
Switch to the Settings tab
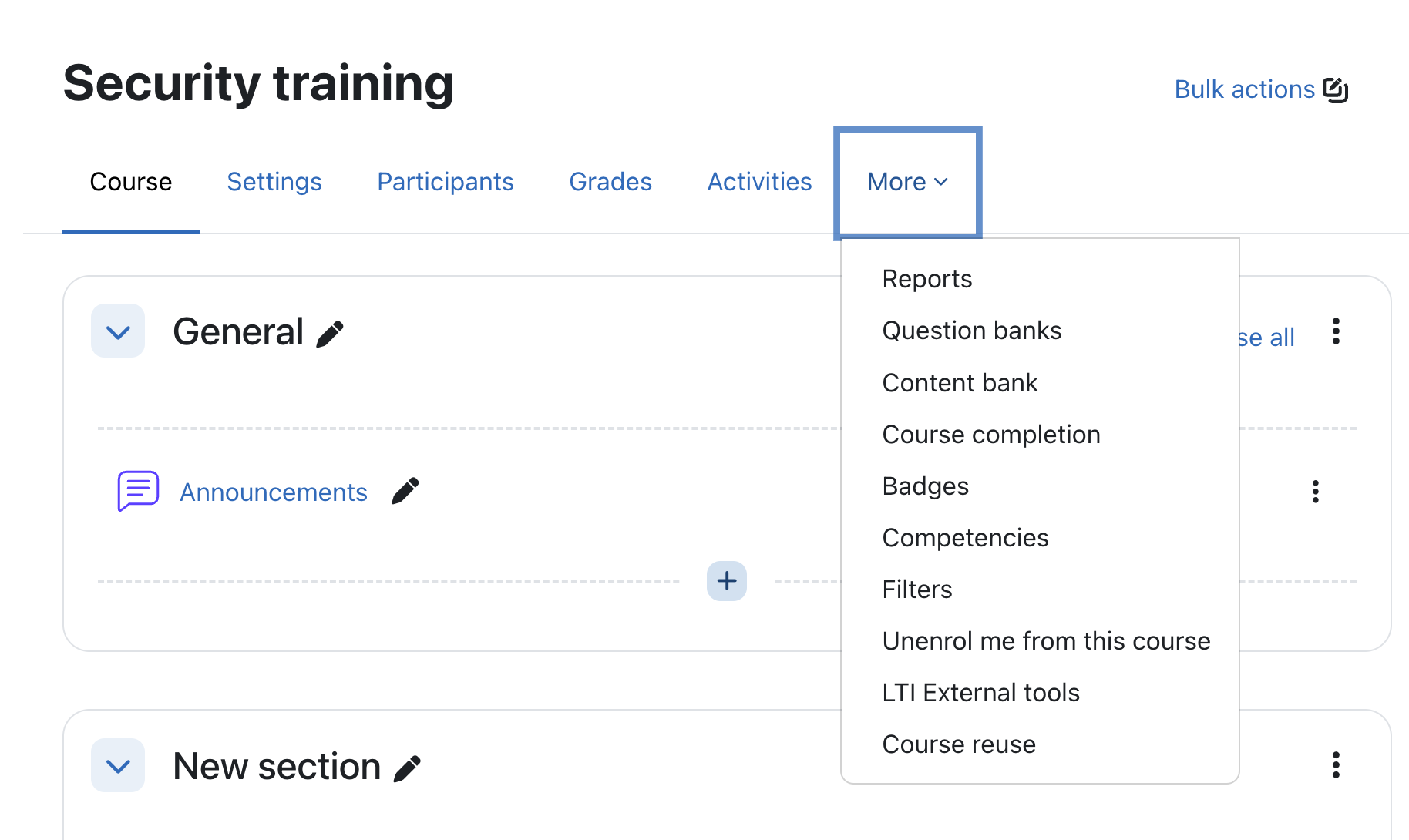(274, 183)
